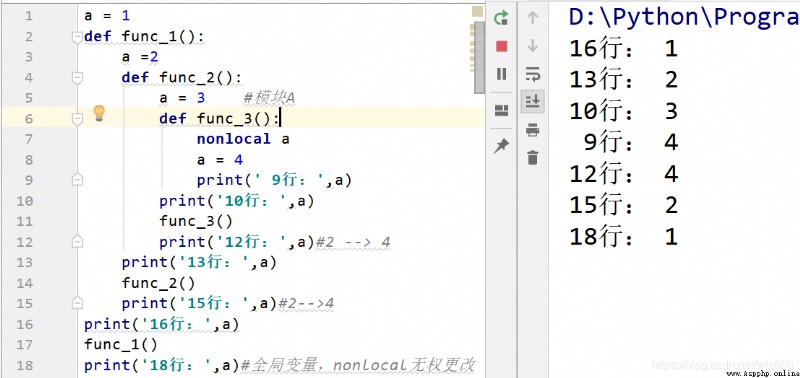Image resolution: width=800 pixels, height=378 pixels.
Task: Click the '#全局变量, nonlocal无权更改' comment
Action: 358,365
